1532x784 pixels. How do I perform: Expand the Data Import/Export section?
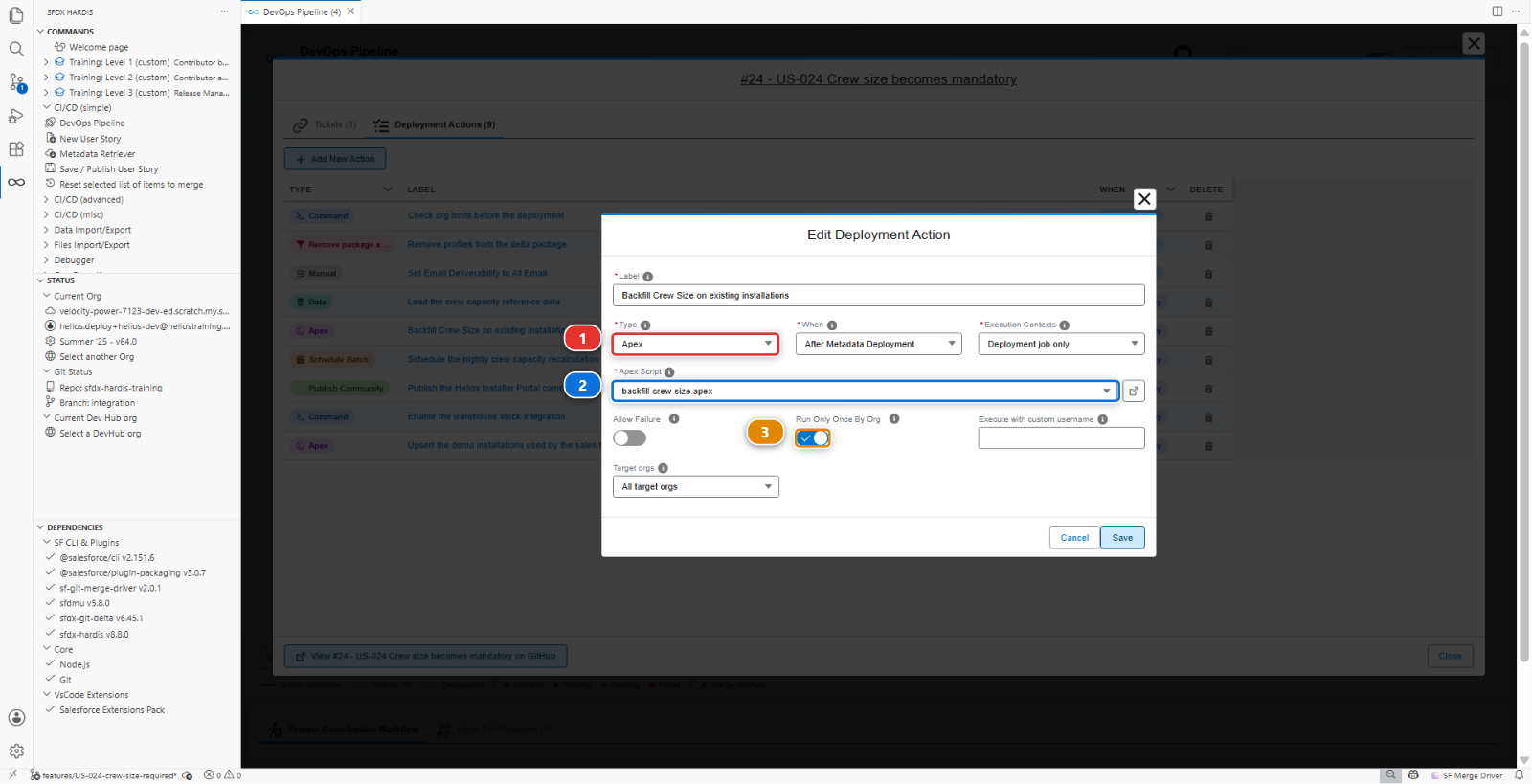(x=92, y=230)
